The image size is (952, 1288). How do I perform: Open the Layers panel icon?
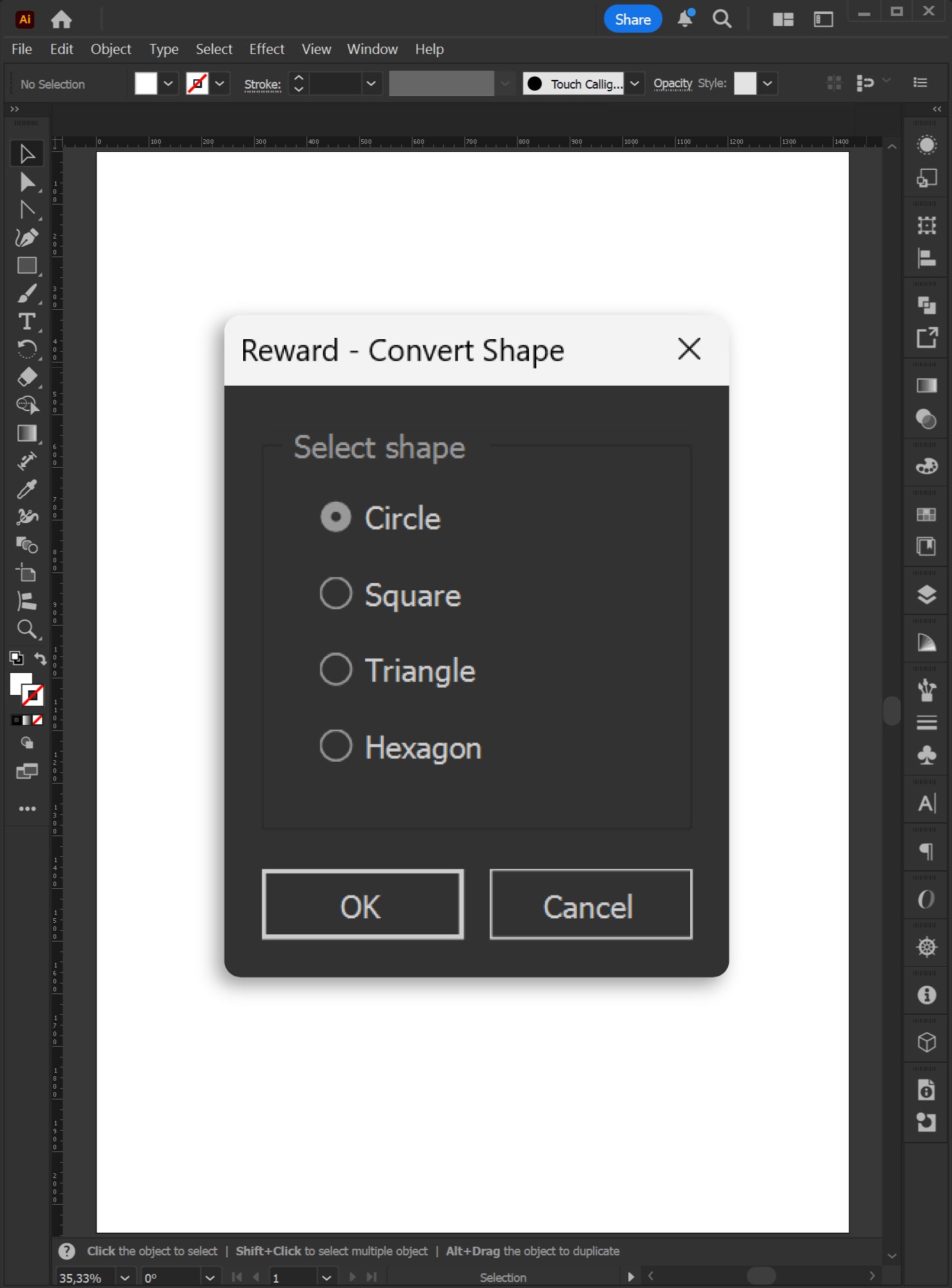[x=927, y=594]
